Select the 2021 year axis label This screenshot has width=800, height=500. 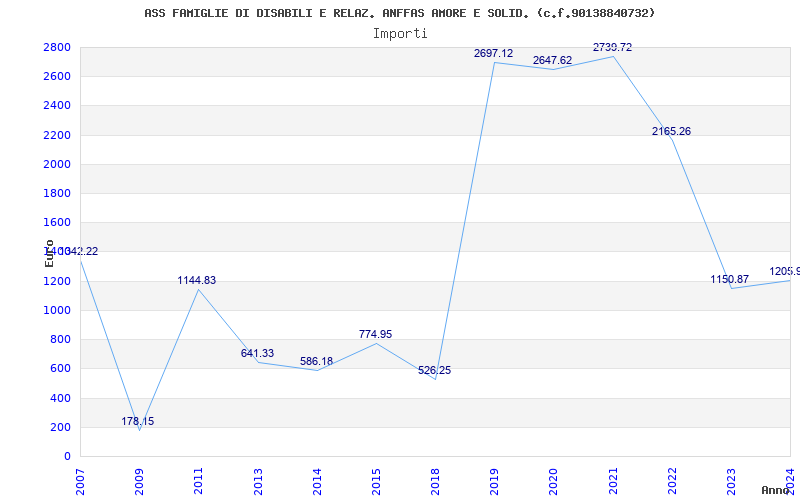(613, 482)
